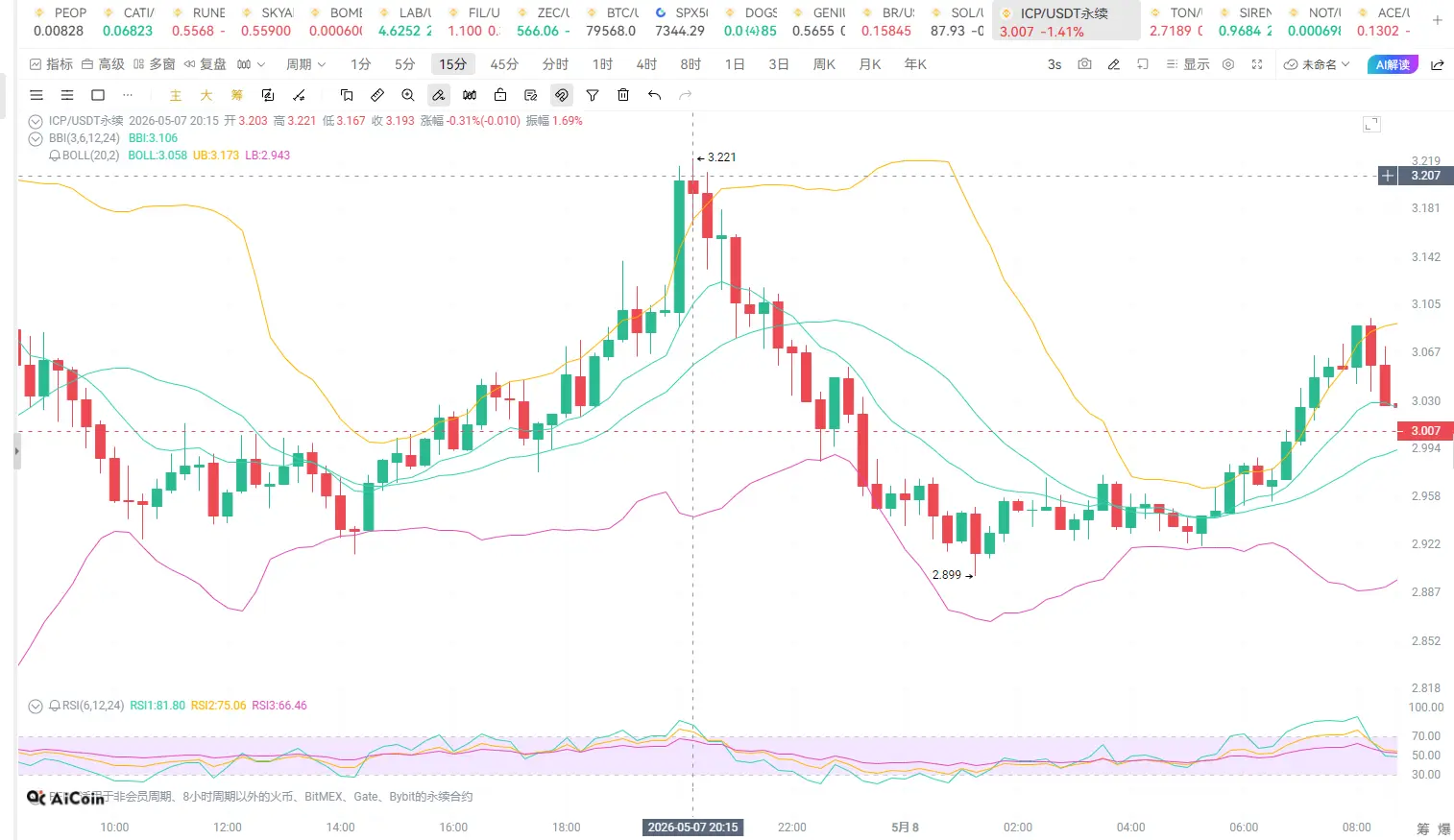Select the horizontal lines with center tick tool
This screenshot has height=840, width=1454.
coord(67,95)
